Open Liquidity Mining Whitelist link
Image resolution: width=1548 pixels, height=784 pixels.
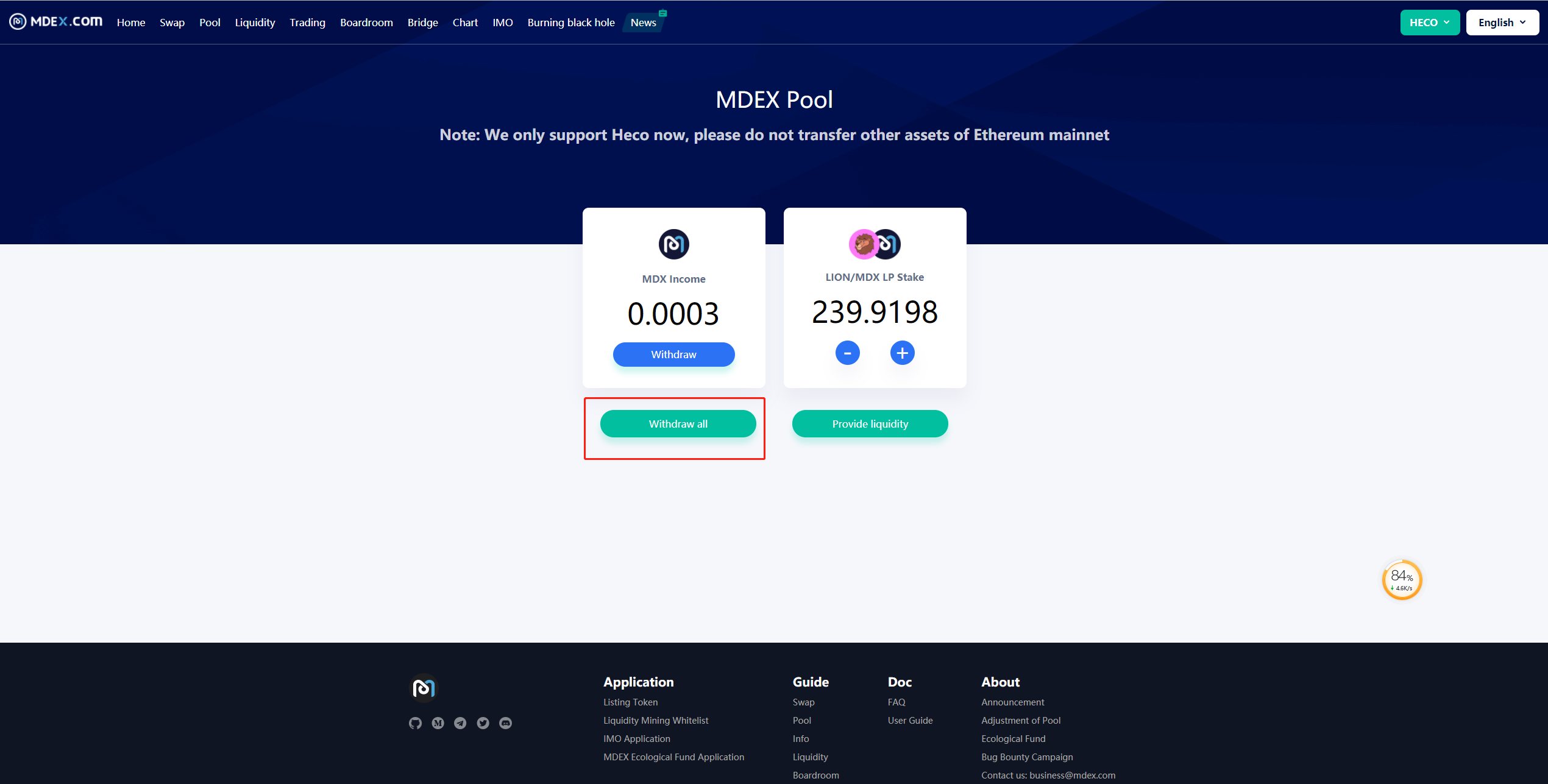pos(656,721)
